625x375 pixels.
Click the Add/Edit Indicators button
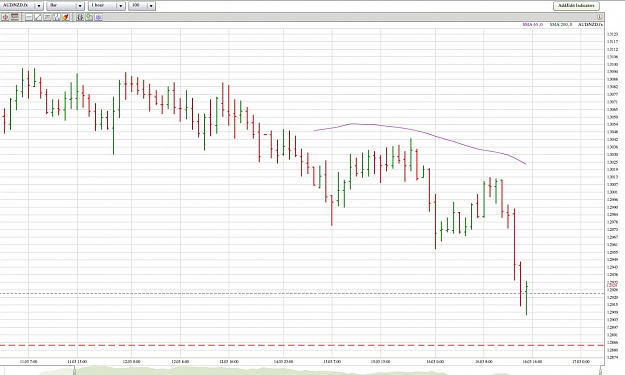(576, 6)
